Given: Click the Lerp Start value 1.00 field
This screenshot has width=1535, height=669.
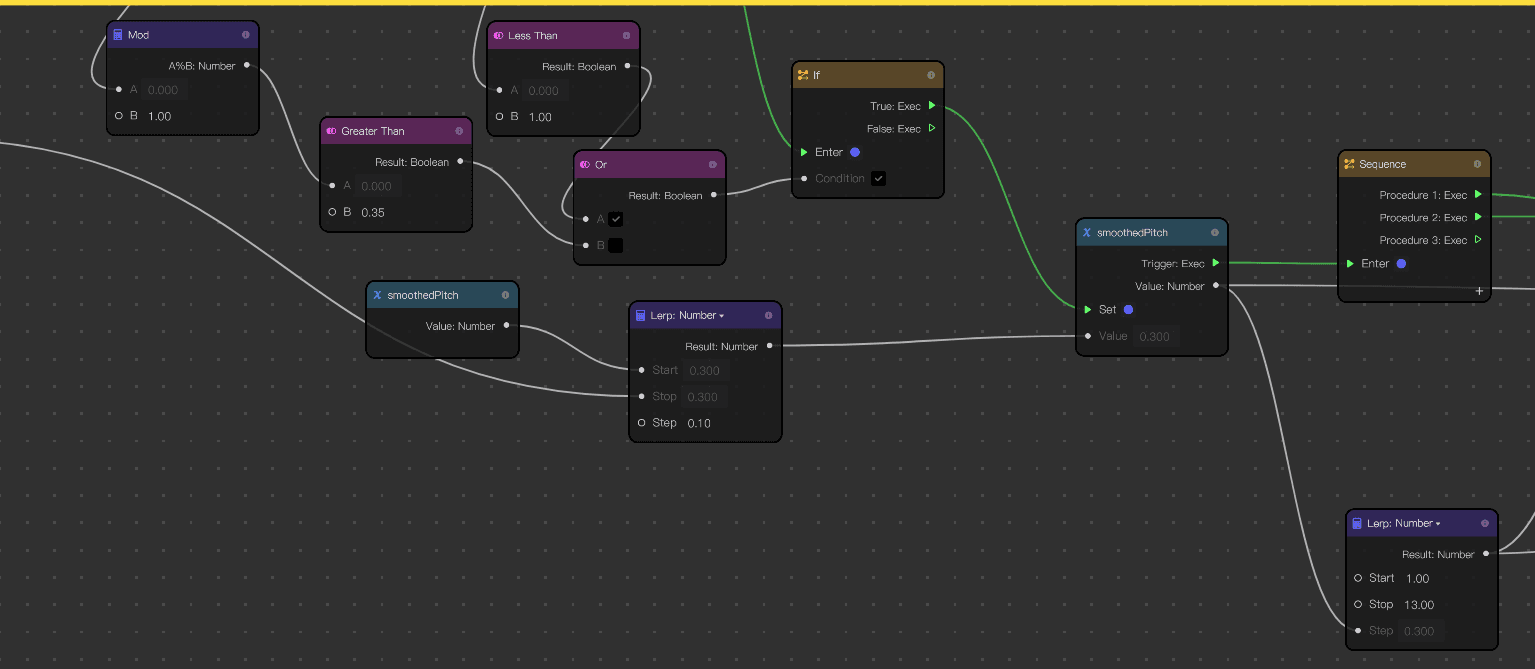Looking at the screenshot, I should [x=1418, y=578].
